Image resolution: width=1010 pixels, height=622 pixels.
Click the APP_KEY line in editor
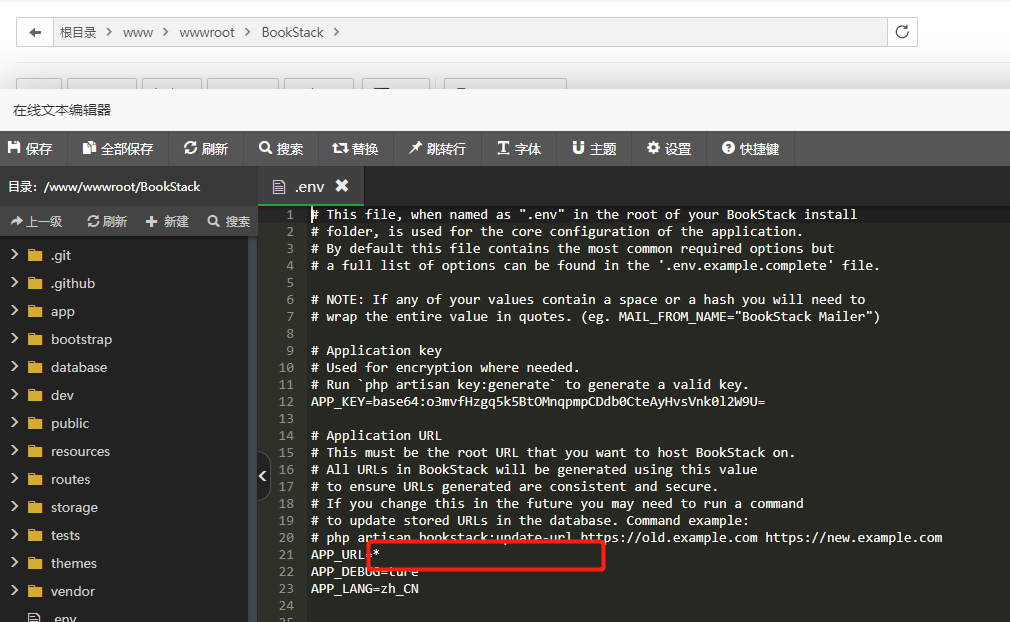click(x=538, y=402)
